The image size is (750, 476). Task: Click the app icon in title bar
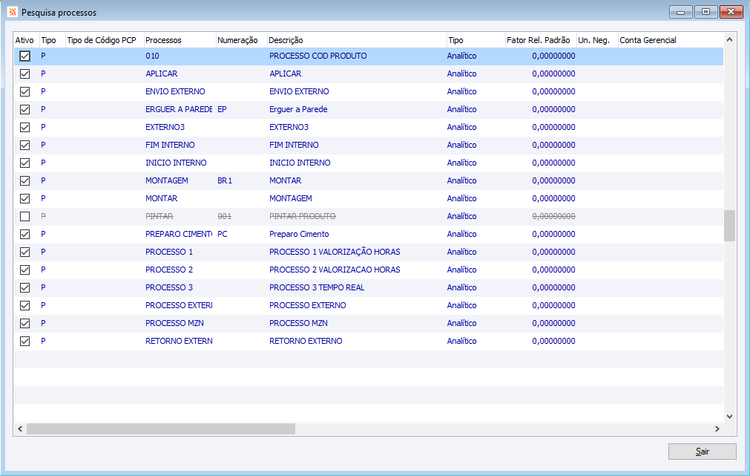tap(12, 12)
